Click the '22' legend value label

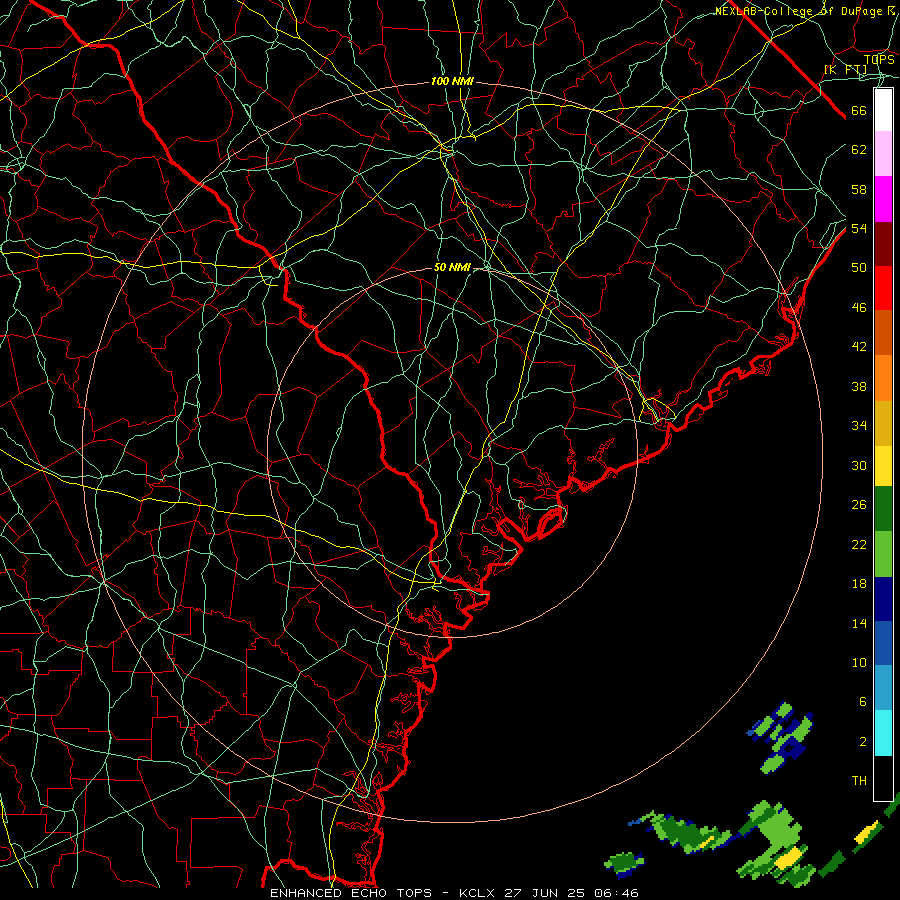click(x=859, y=544)
